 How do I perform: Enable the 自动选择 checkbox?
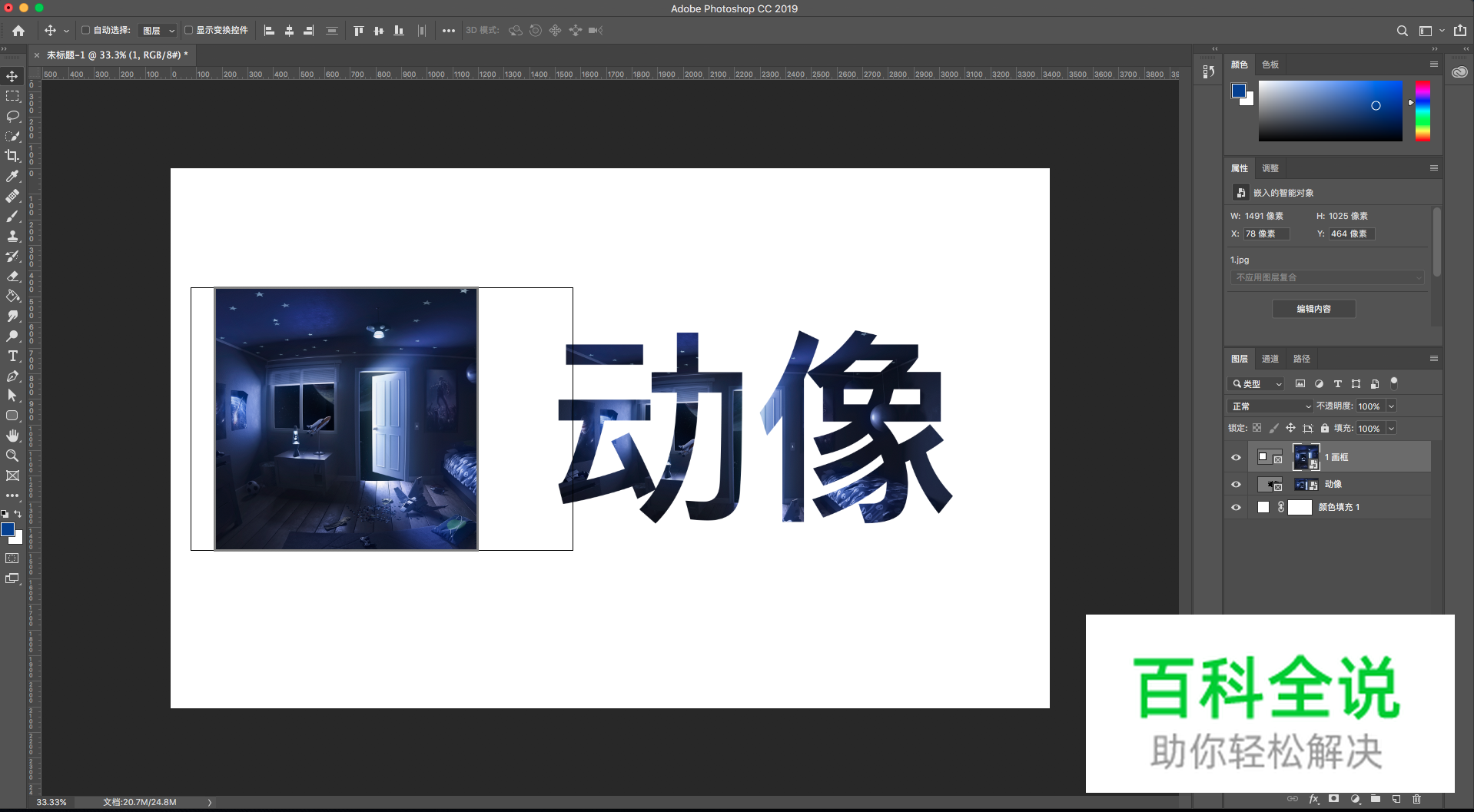pos(86,31)
